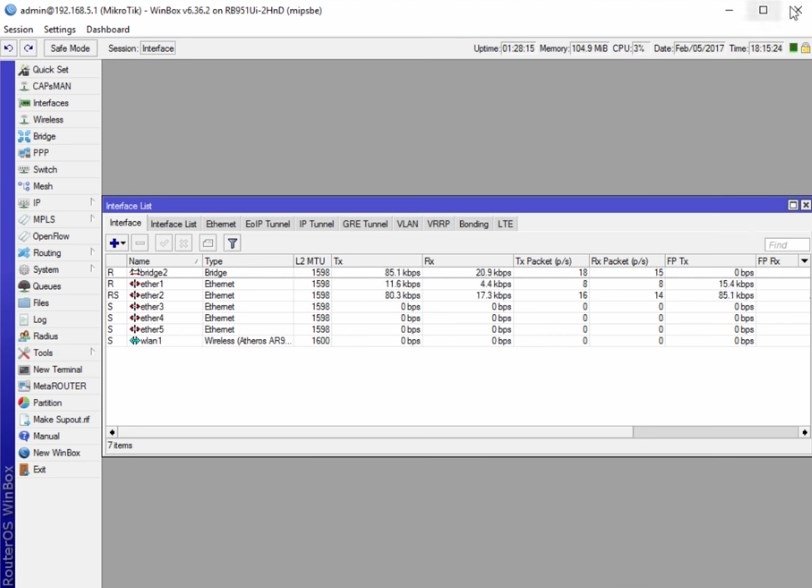This screenshot has height=588, width=812.
Task: Switch to Interface List tab
Action: pyautogui.click(x=173, y=224)
